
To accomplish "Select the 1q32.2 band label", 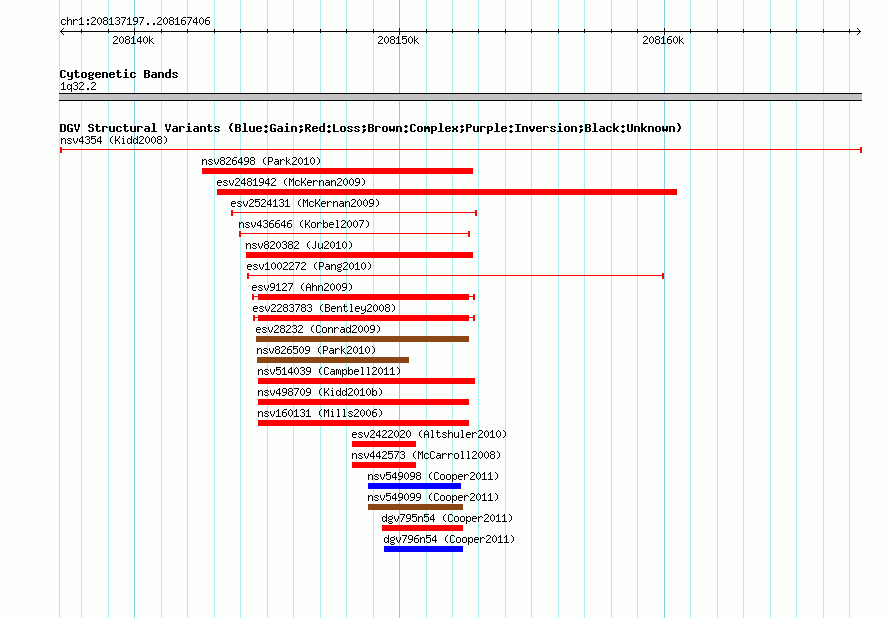I will pos(78,86).
